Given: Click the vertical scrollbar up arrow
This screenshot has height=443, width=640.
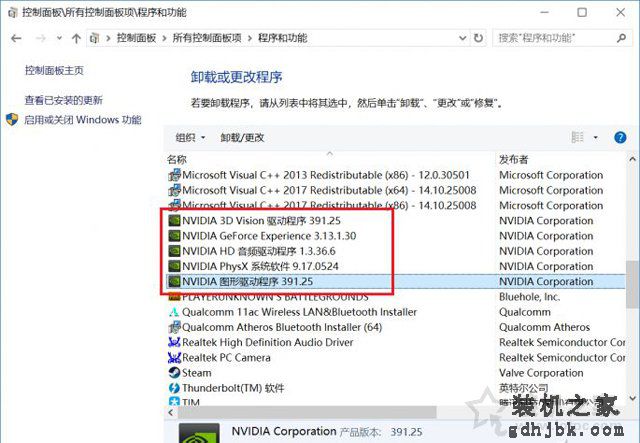Looking at the screenshot, I should click(x=633, y=159).
